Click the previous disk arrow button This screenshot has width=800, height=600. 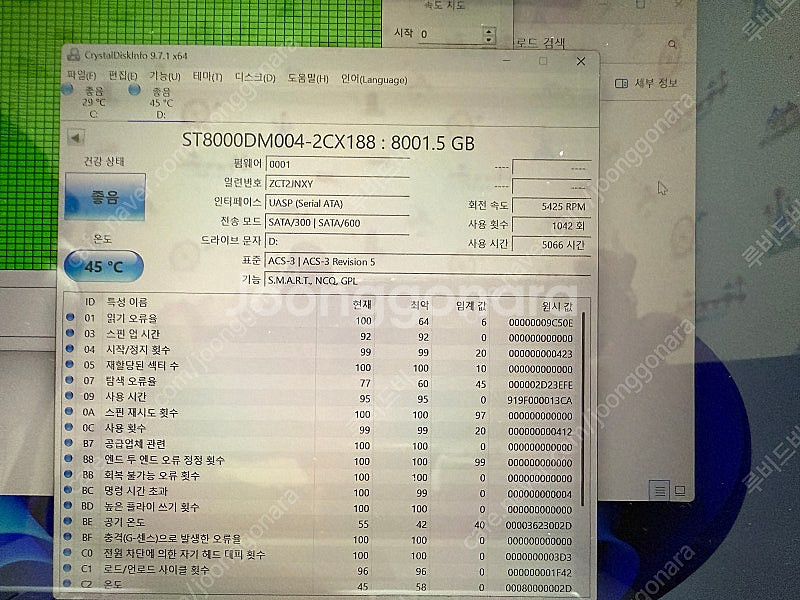[76, 137]
